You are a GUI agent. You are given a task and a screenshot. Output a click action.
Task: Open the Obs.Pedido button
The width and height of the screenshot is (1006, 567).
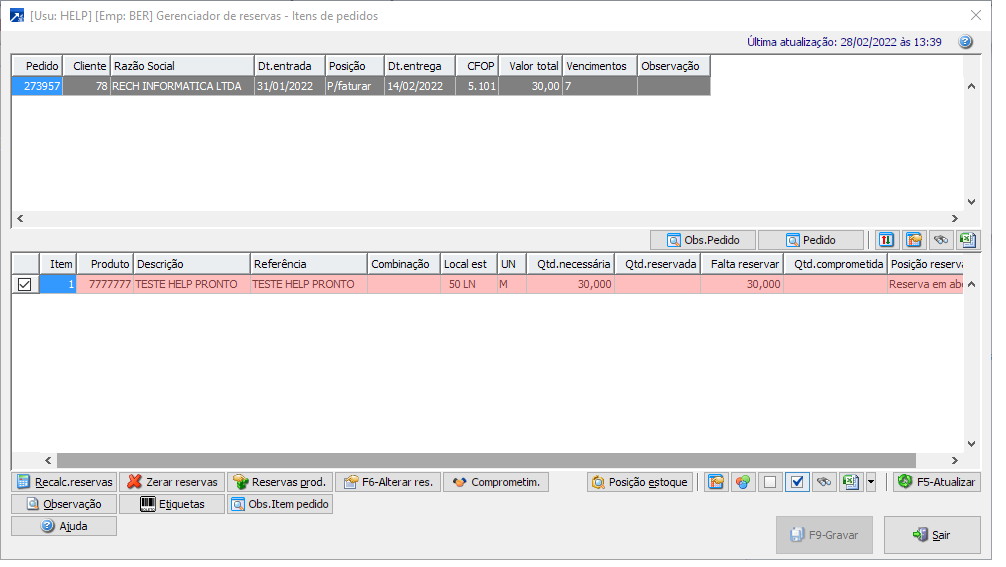pyautogui.click(x=703, y=240)
